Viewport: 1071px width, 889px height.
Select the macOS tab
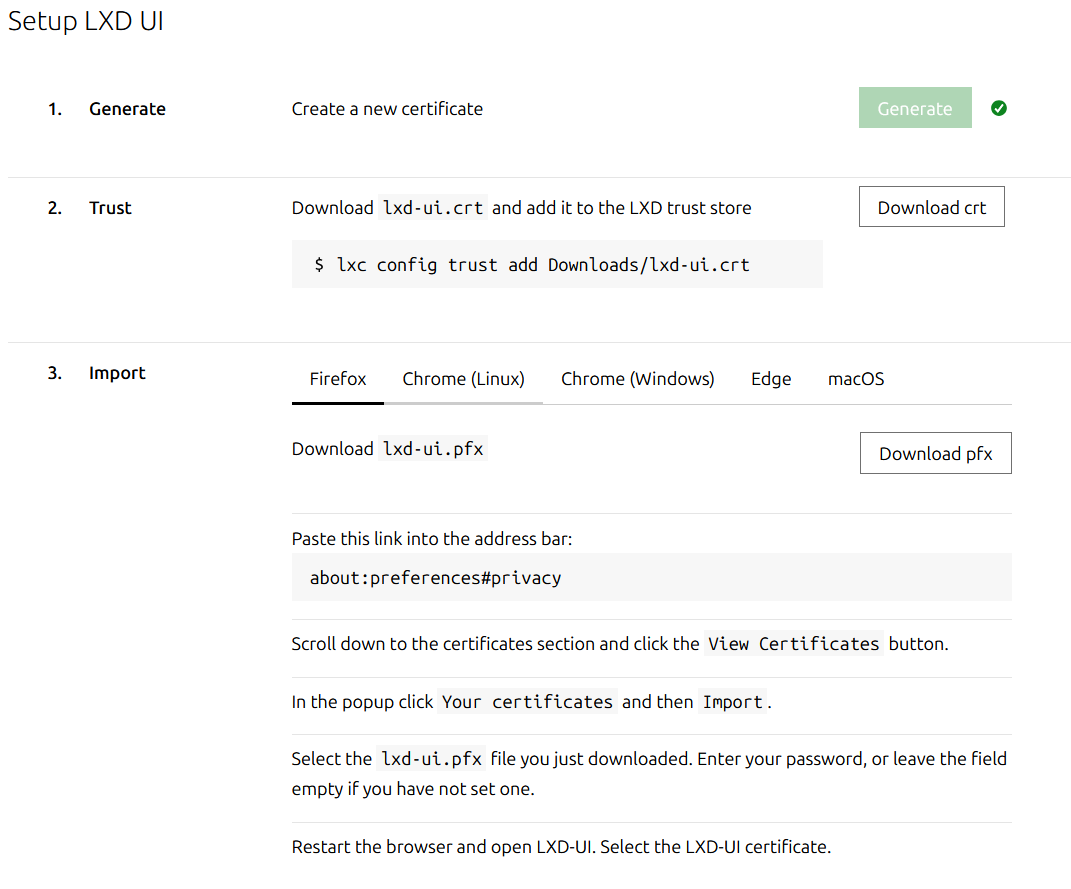tap(856, 379)
